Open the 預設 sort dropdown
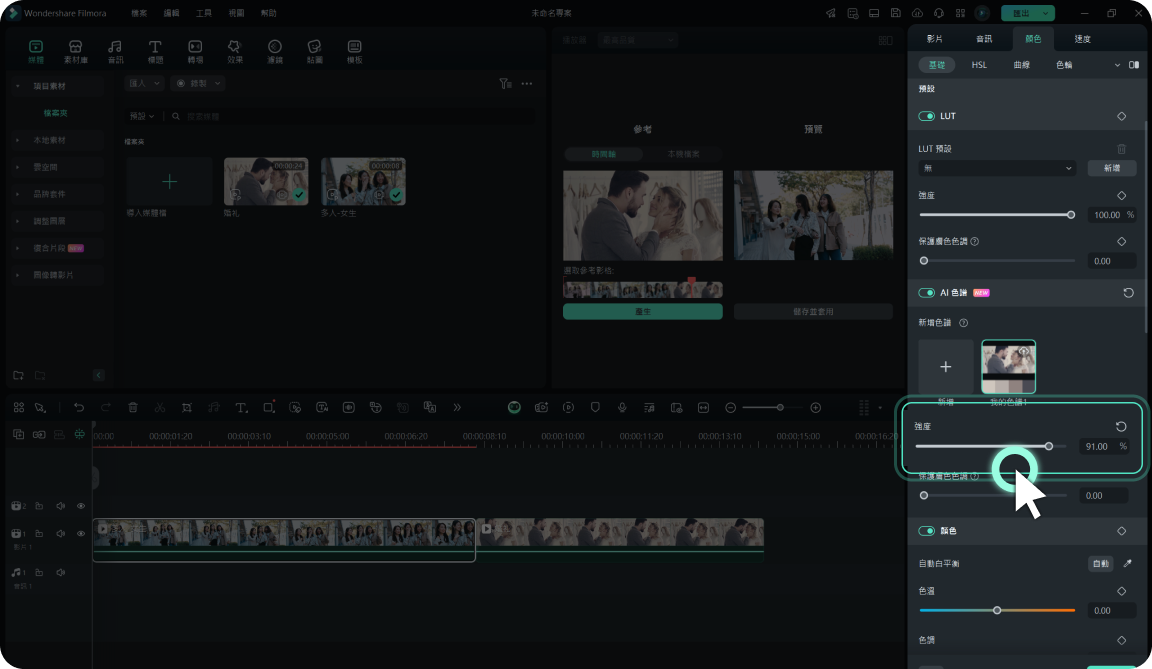Image resolution: width=1152 pixels, height=669 pixels. [142, 116]
